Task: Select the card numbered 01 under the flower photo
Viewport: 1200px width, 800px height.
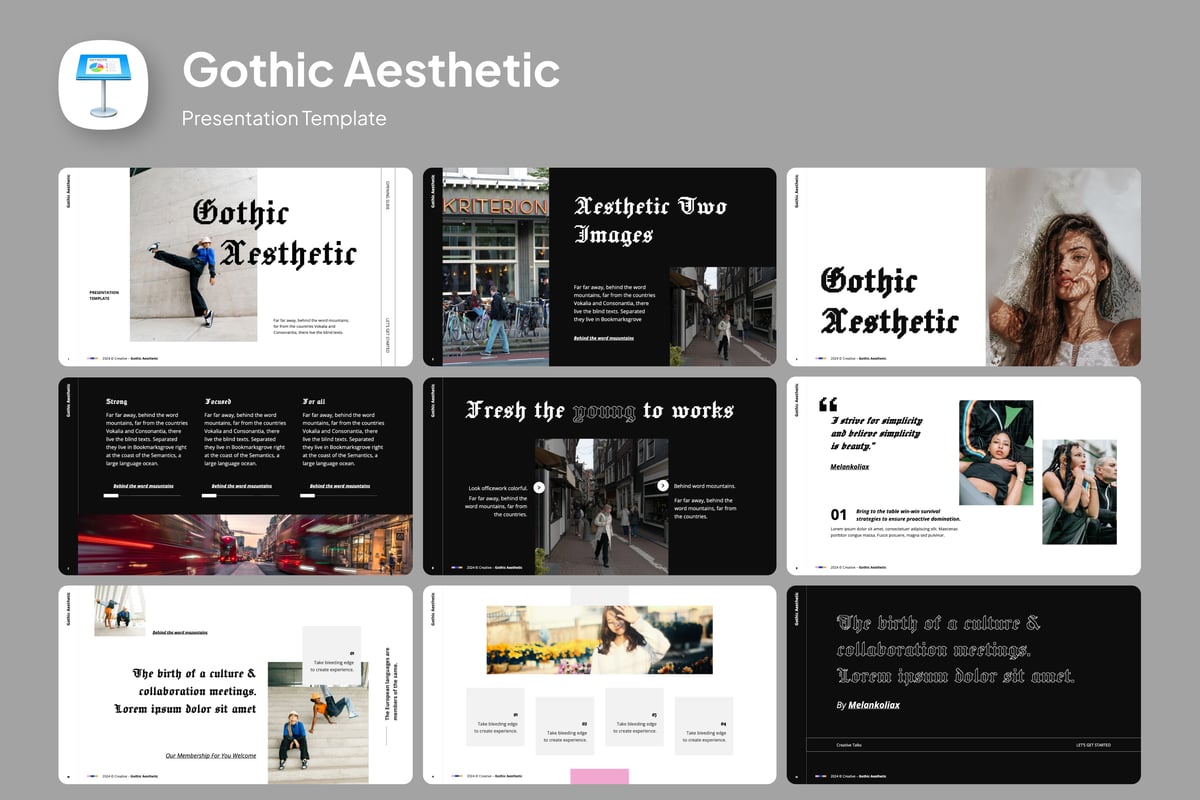Action: [x=495, y=717]
